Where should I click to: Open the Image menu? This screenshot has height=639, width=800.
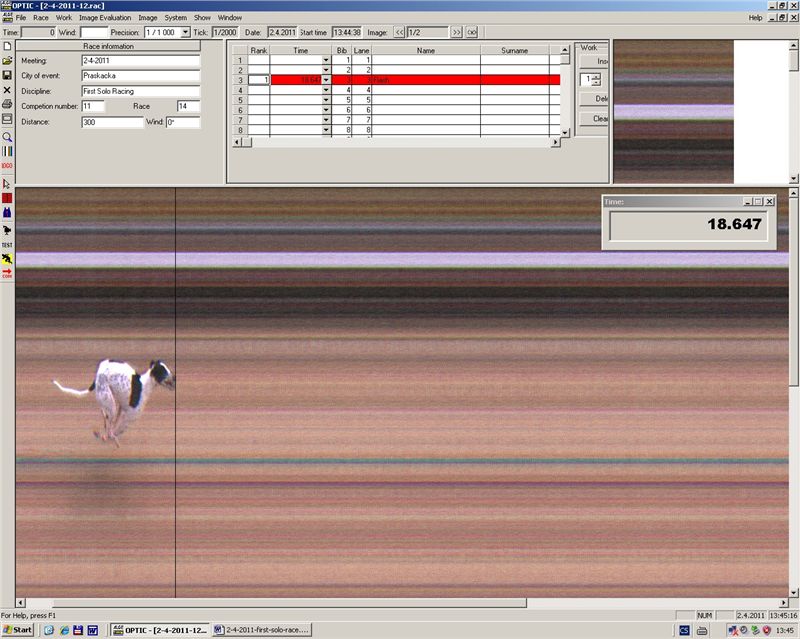[148, 18]
